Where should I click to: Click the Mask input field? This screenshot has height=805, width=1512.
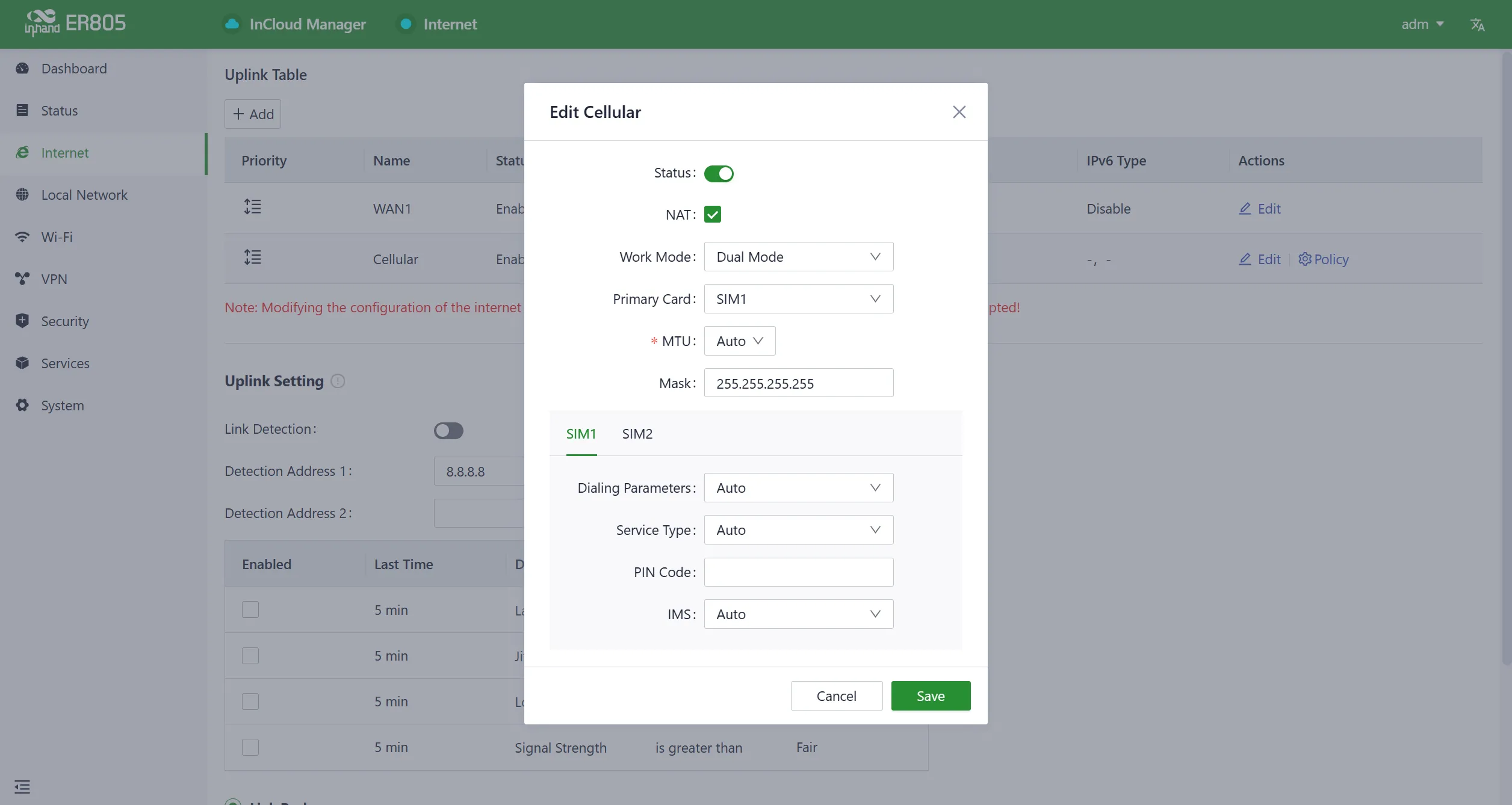click(799, 383)
